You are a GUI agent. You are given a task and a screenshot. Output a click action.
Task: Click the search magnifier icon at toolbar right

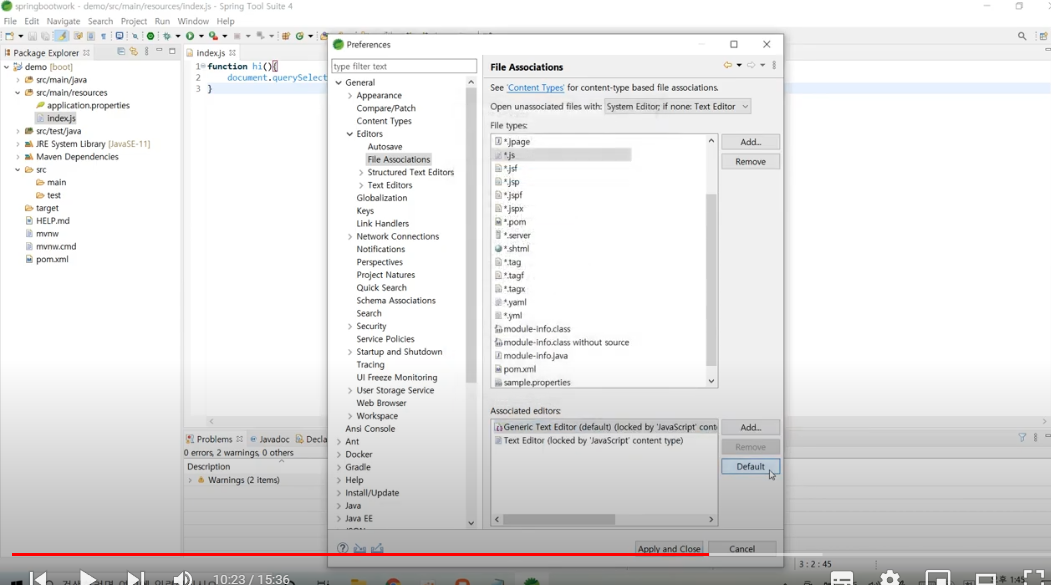tap(1022, 36)
